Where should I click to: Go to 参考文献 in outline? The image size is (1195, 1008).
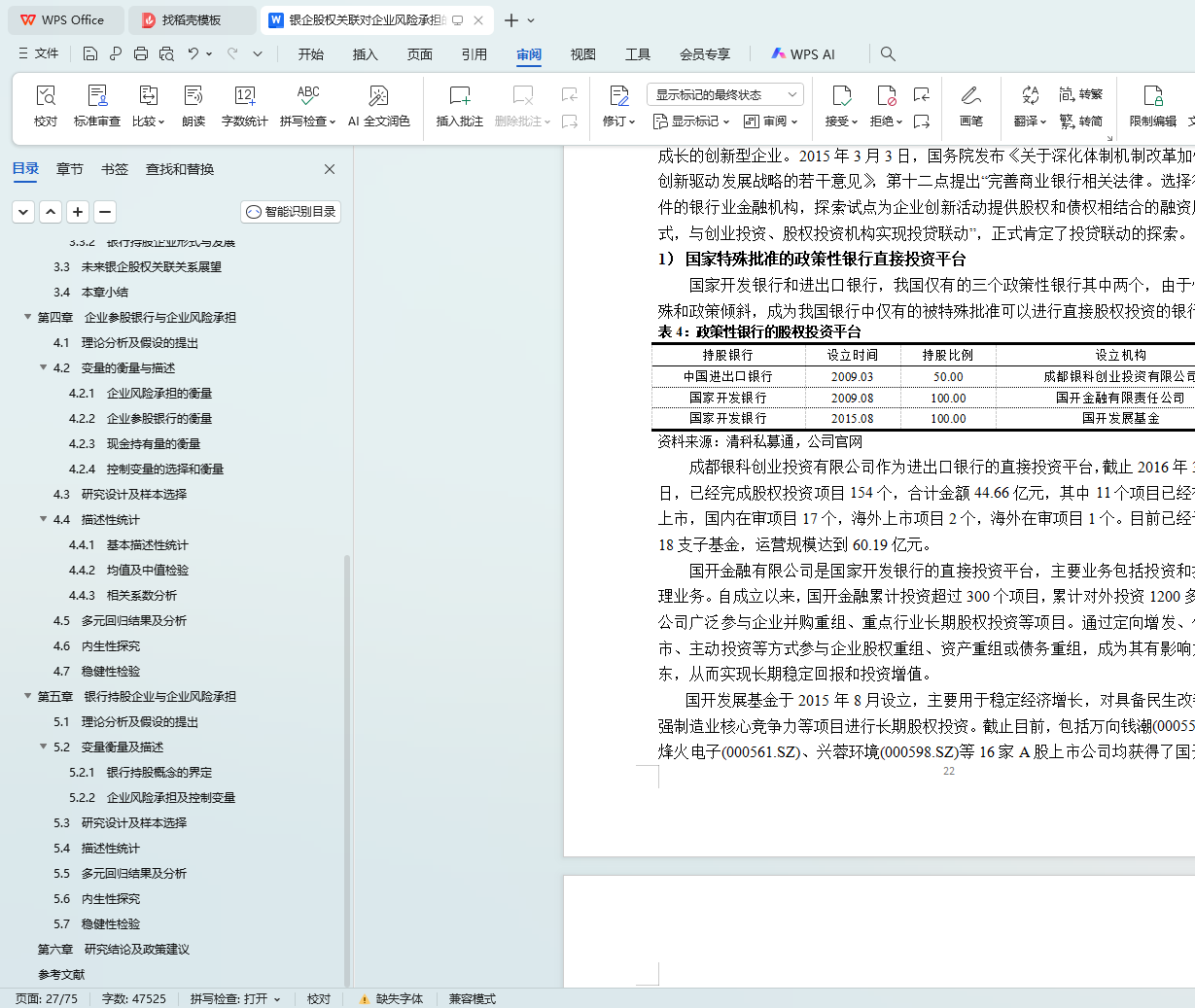pos(61,974)
